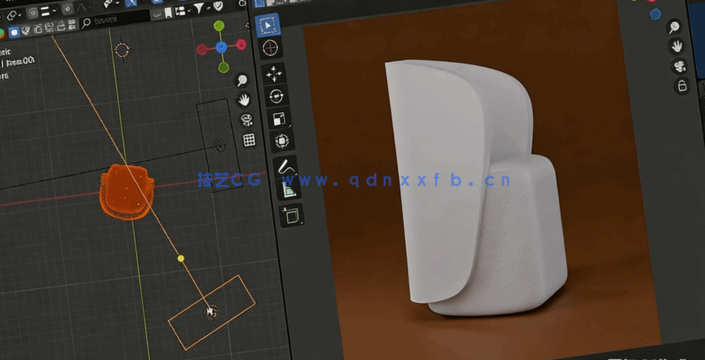This screenshot has width=705, height=360.
Task: Select the Add Cube tool
Action: click(x=291, y=216)
